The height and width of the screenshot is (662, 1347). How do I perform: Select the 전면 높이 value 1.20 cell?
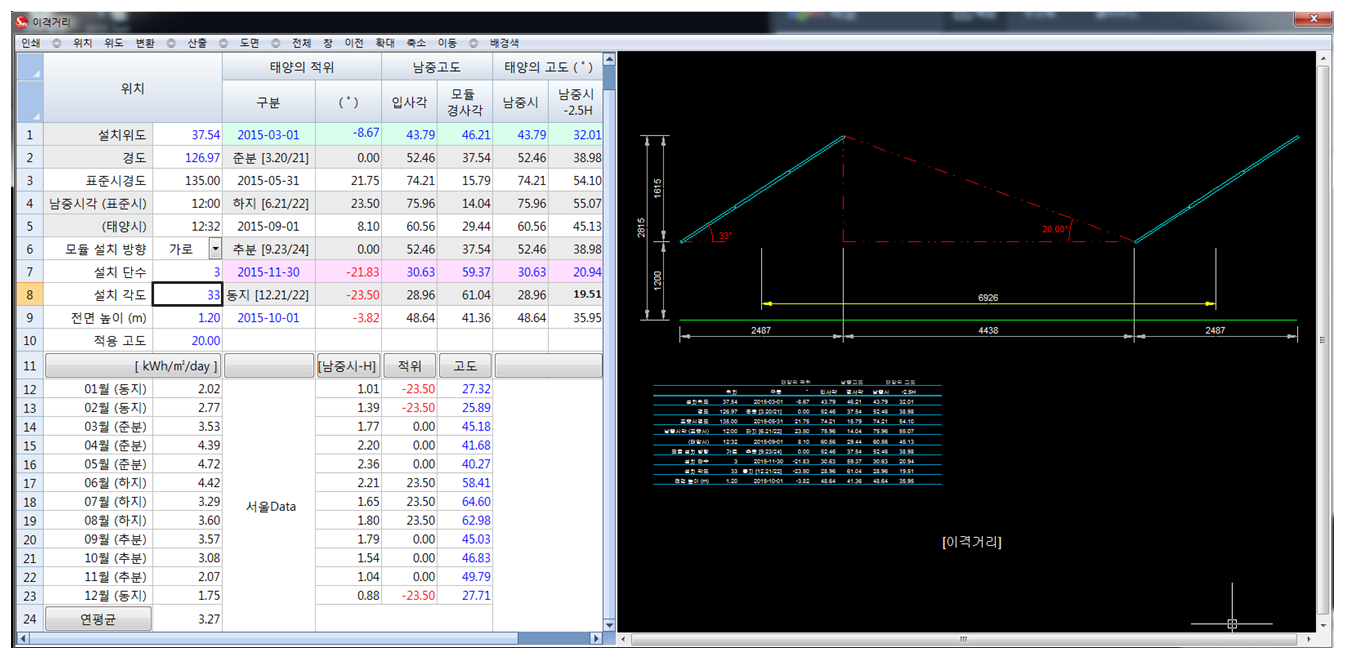(187, 318)
